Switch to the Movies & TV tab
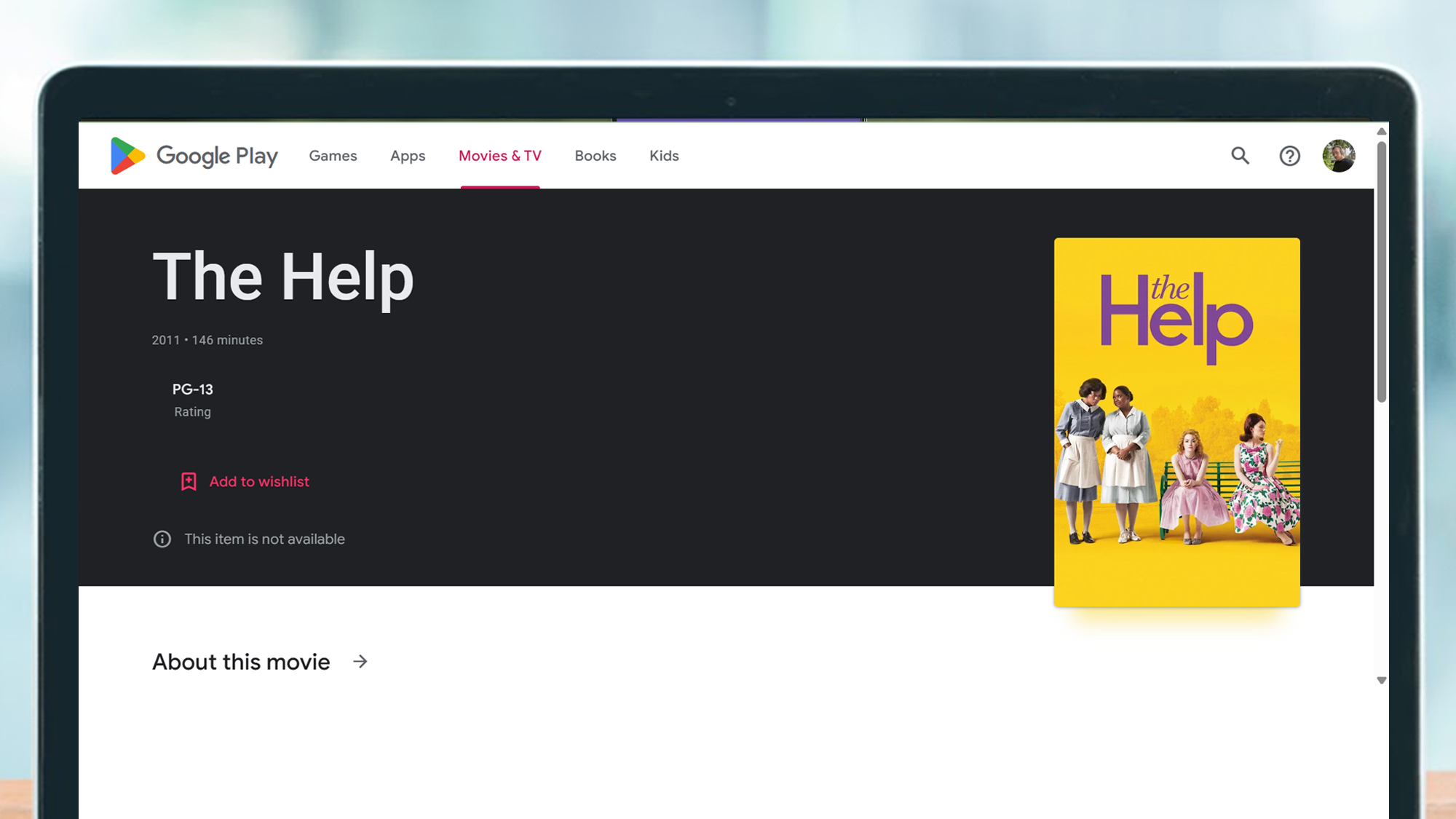The width and height of the screenshot is (1456, 819). 500,156
